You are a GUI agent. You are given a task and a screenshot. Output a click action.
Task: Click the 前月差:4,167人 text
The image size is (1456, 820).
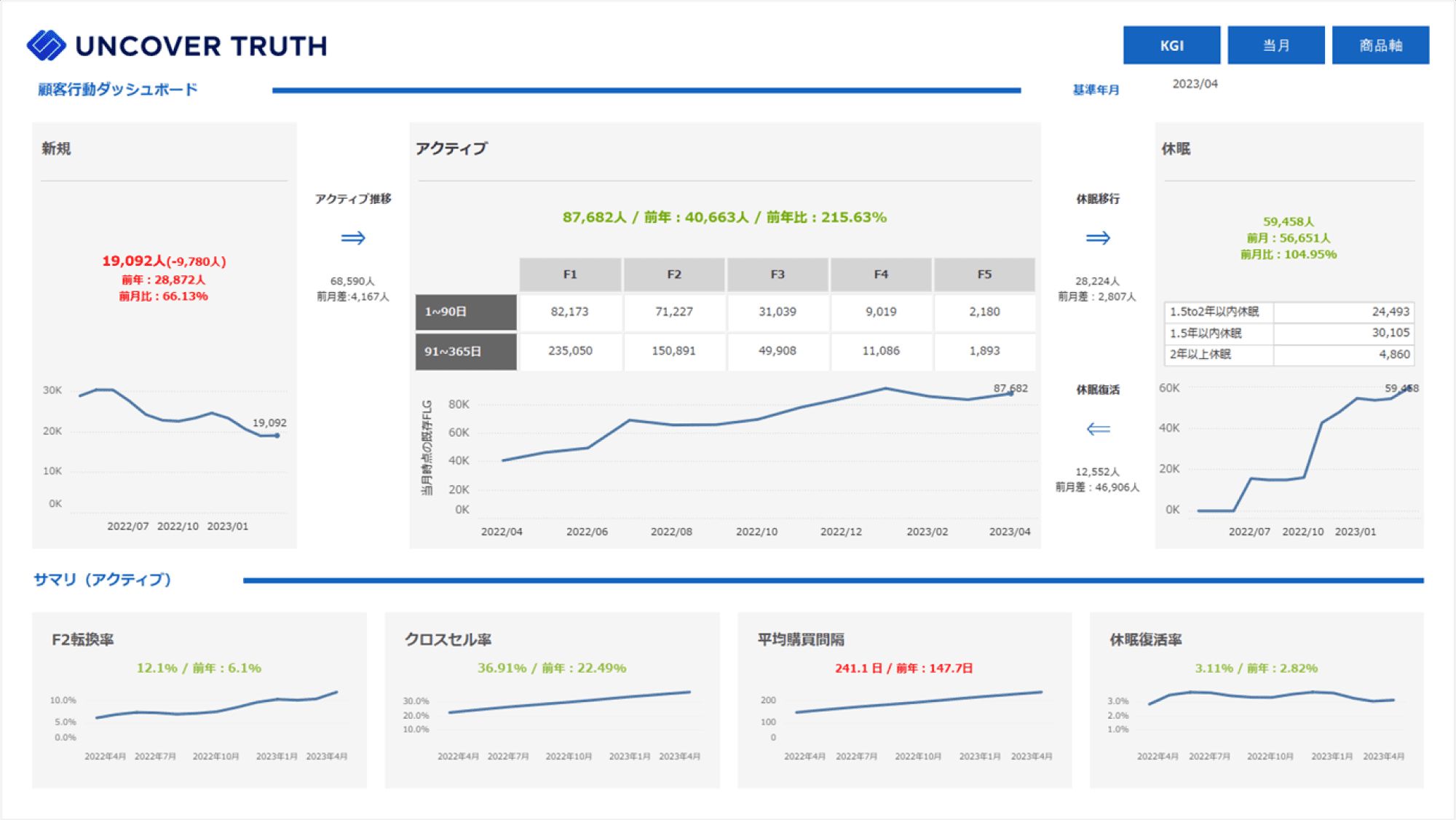(x=352, y=296)
